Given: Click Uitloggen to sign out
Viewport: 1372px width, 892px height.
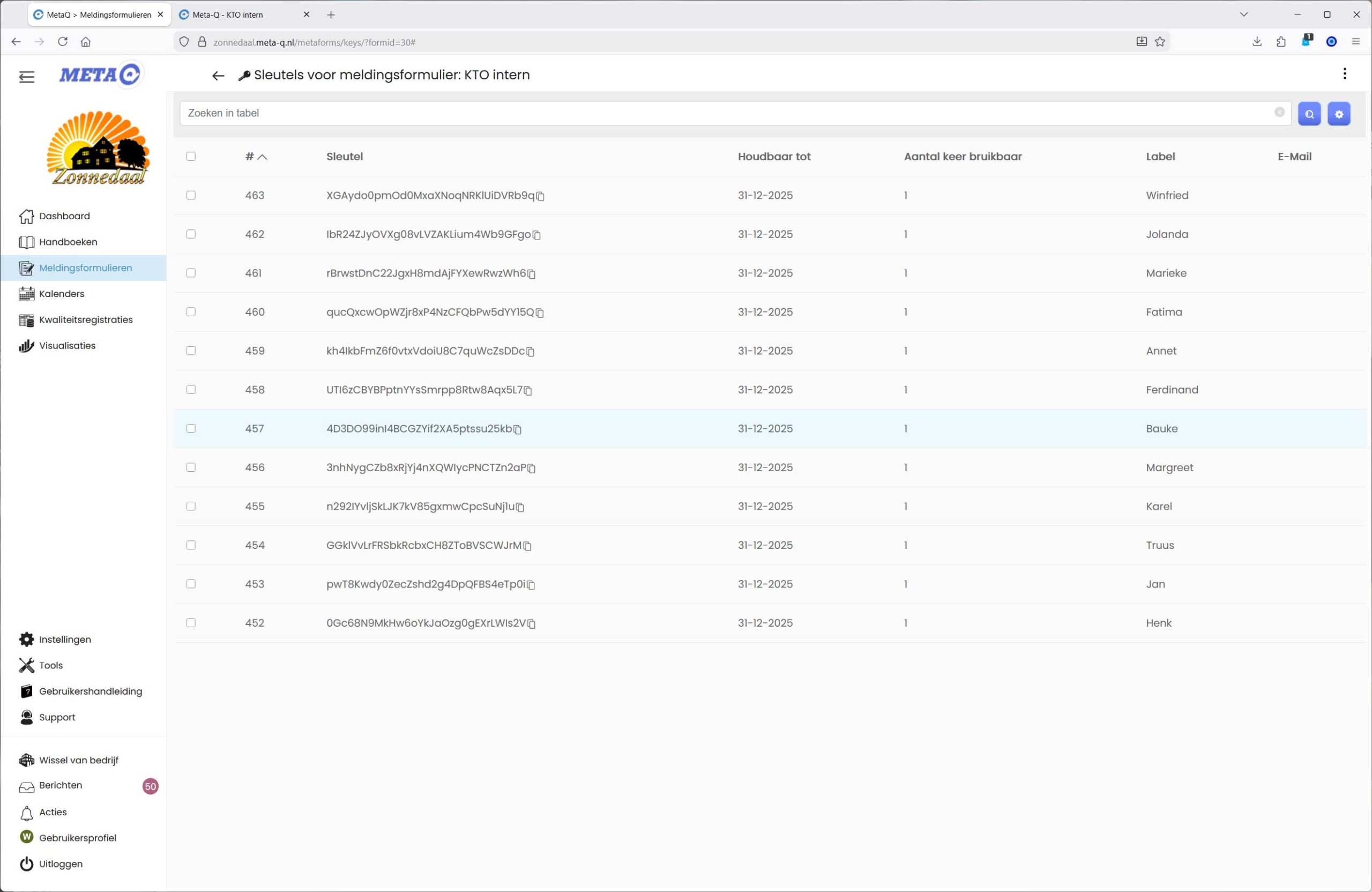Looking at the screenshot, I should [61, 864].
